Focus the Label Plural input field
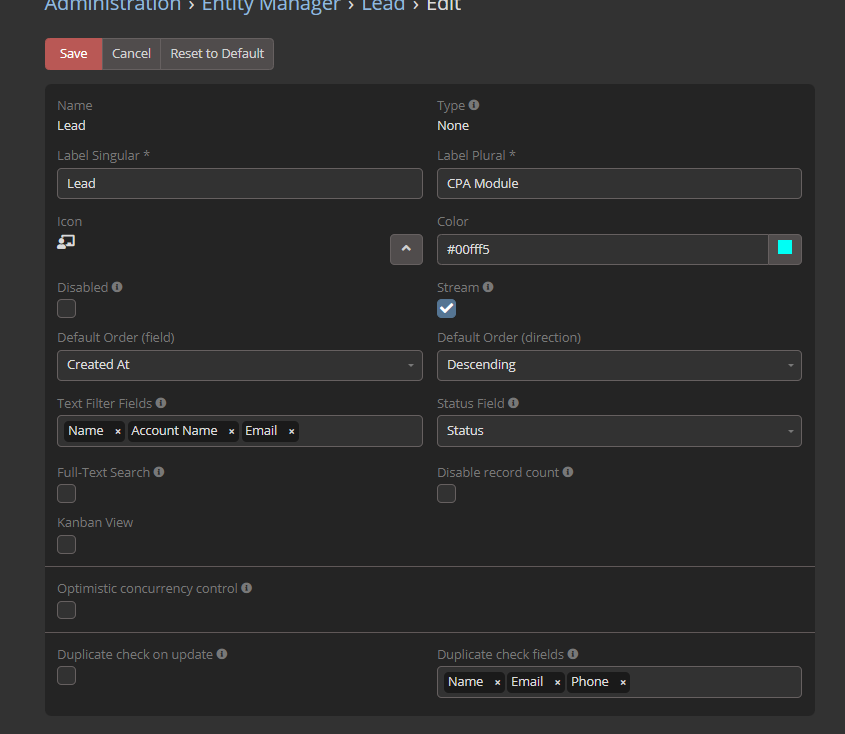The height and width of the screenshot is (734, 845). pos(619,184)
